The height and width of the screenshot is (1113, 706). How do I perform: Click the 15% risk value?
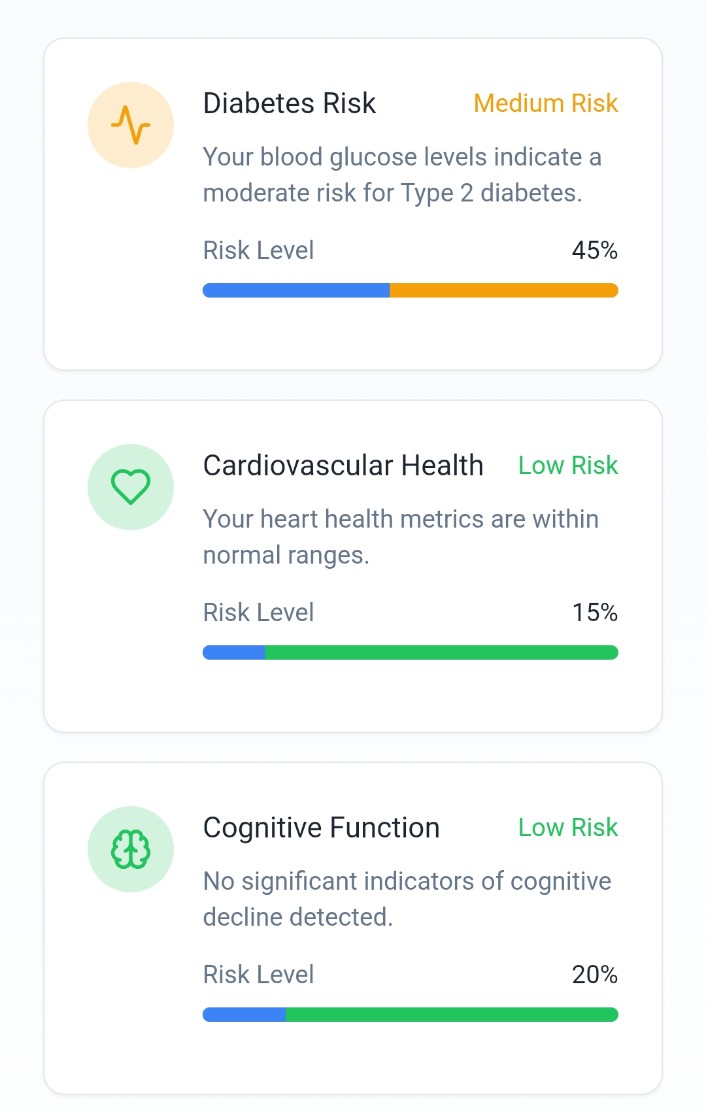tap(595, 613)
